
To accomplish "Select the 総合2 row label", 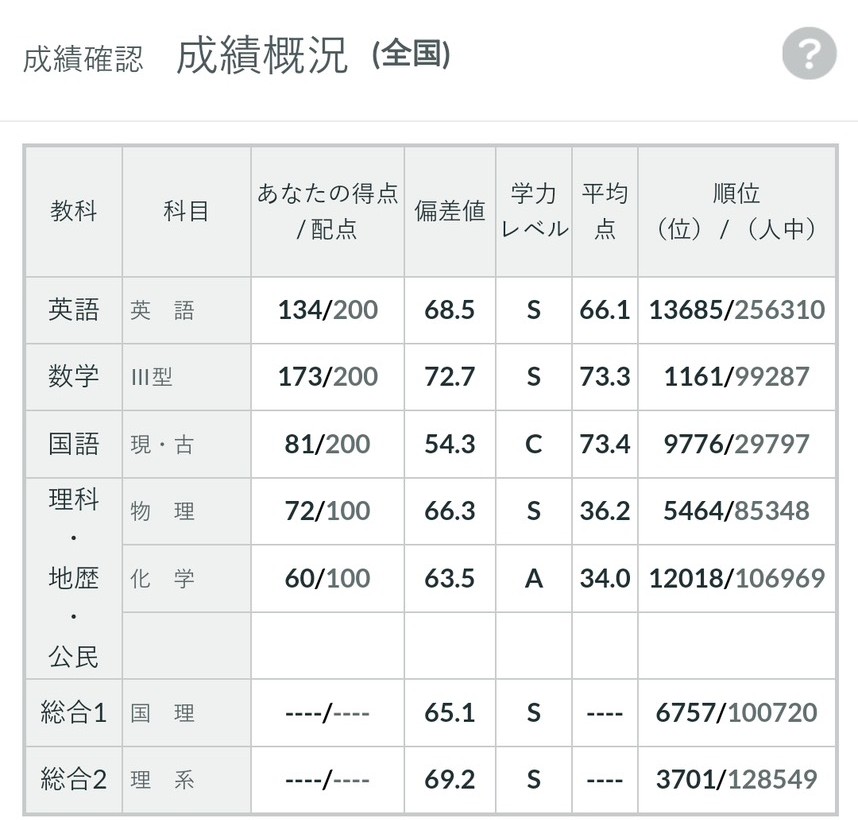I will click(x=74, y=780).
